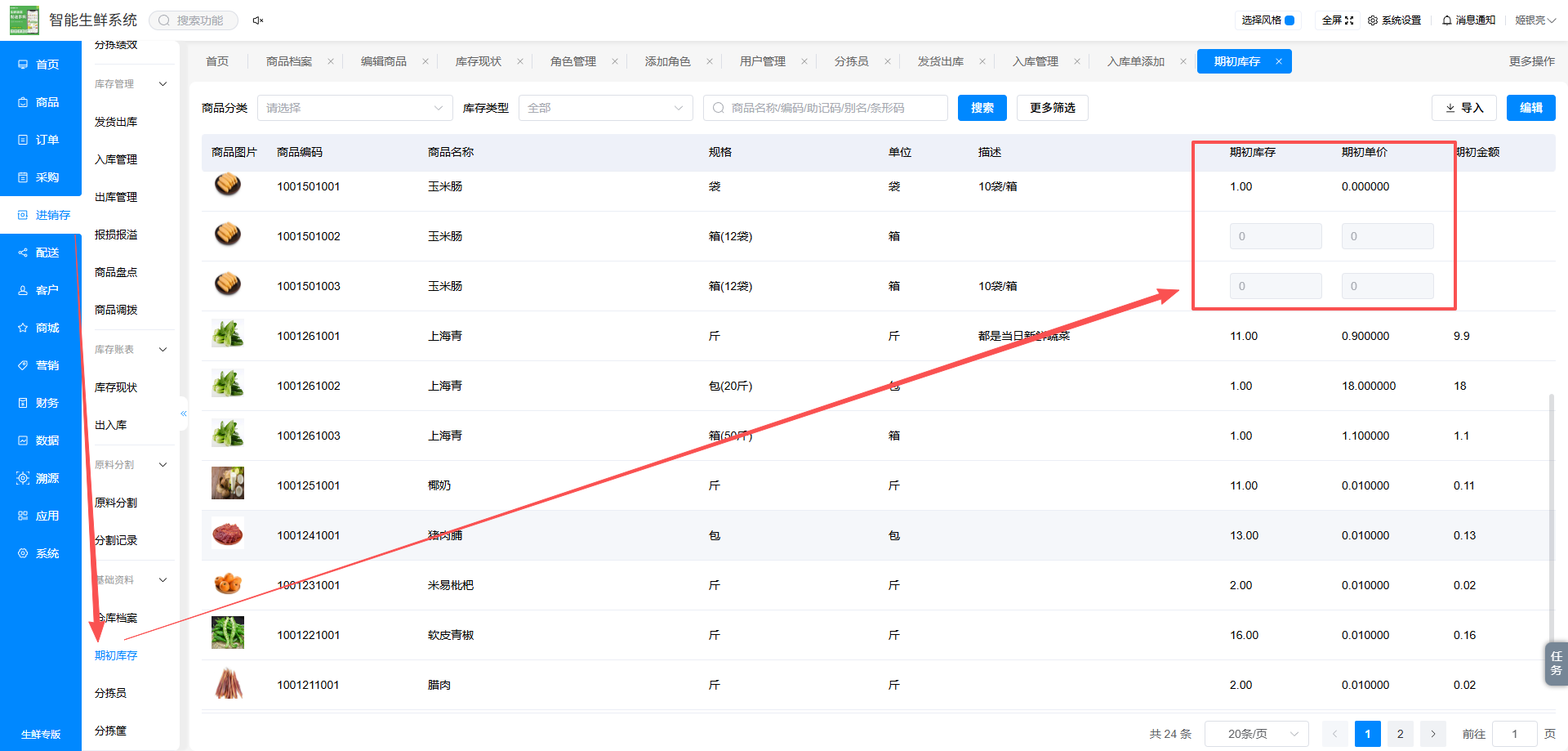The width and height of the screenshot is (1568, 751).
Task: Select the 配送 delivery sidebar item
Action: point(39,253)
